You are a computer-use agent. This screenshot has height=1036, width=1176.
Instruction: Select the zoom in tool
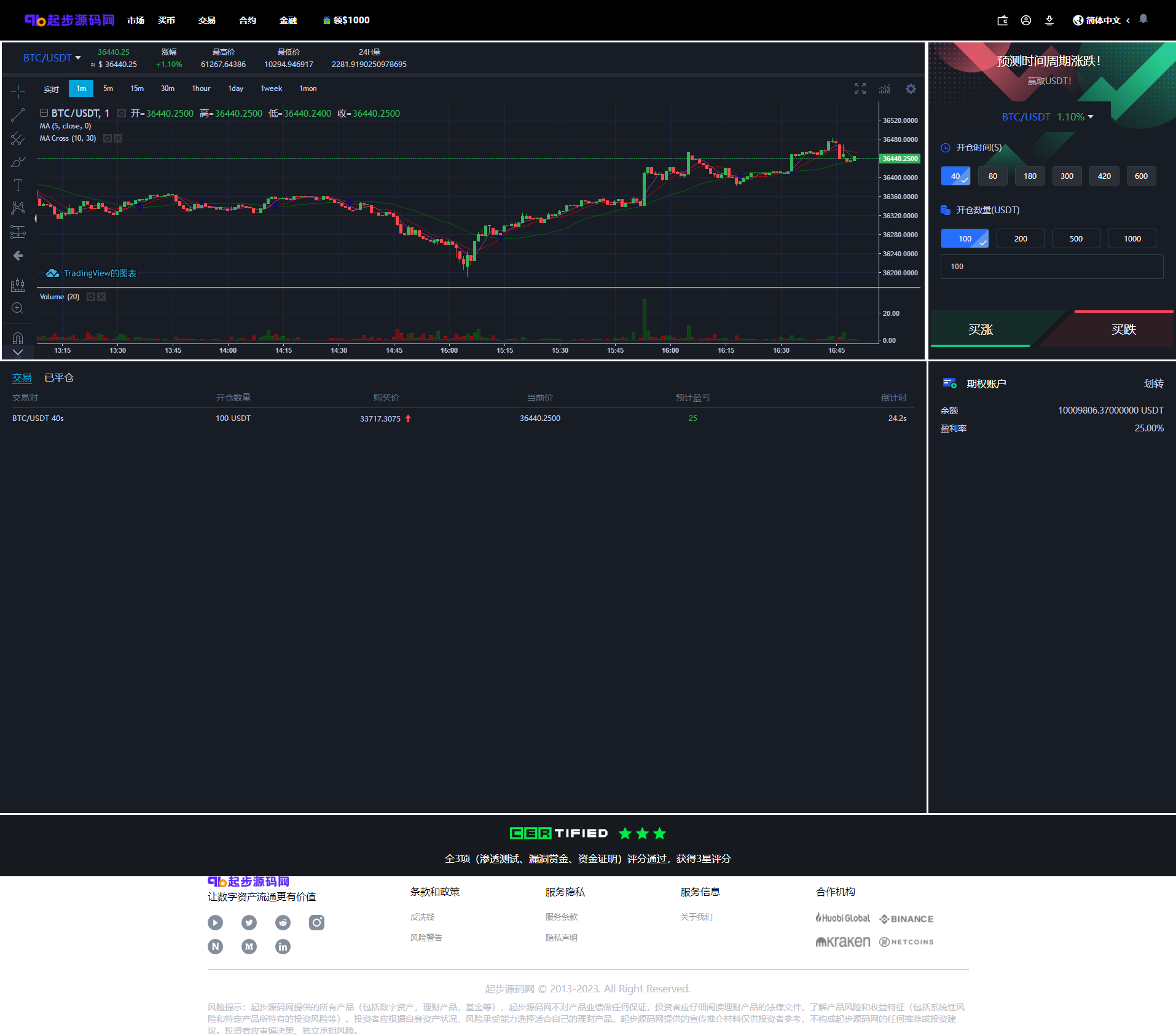coord(18,308)
